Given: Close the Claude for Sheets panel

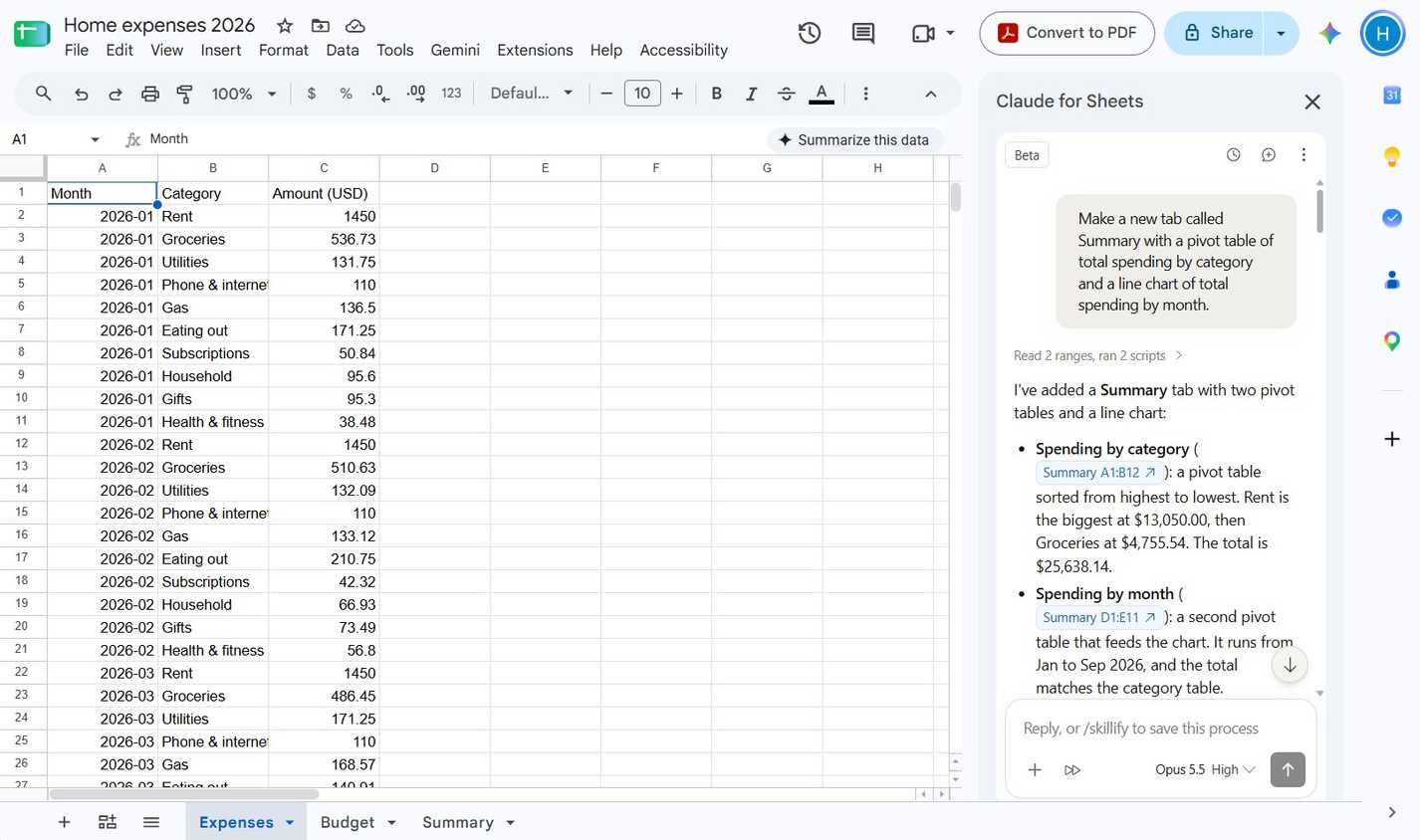Looking at the screenshot, I should point(1312,102).
